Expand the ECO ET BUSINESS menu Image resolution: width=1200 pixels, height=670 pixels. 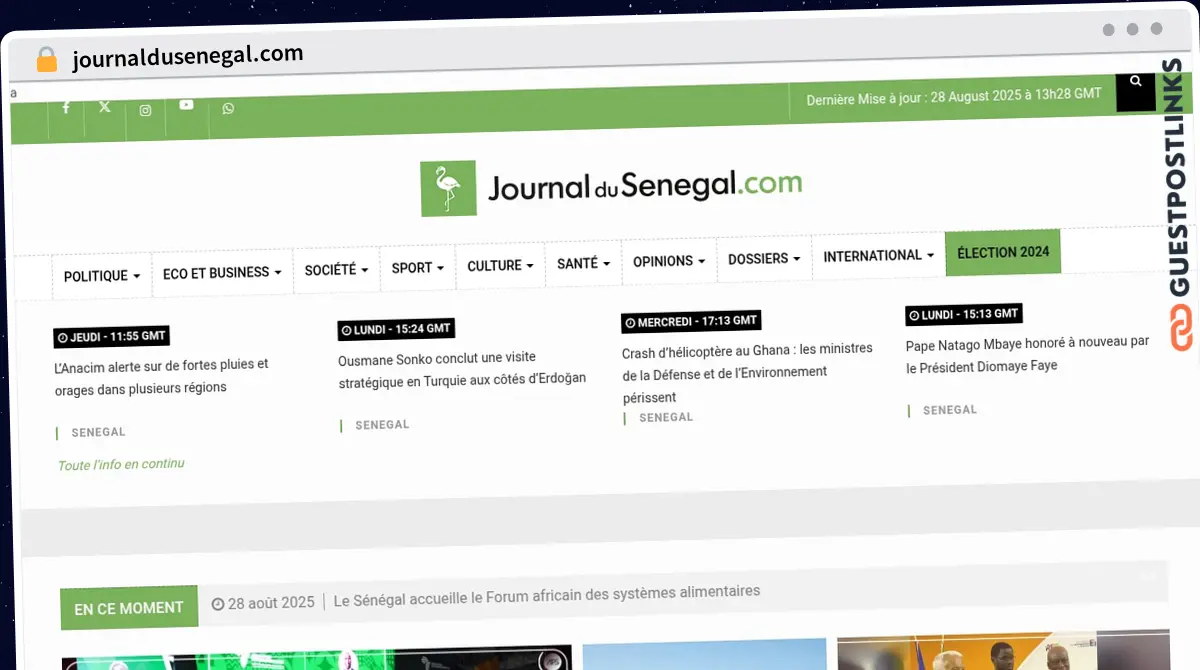point(222,272)
